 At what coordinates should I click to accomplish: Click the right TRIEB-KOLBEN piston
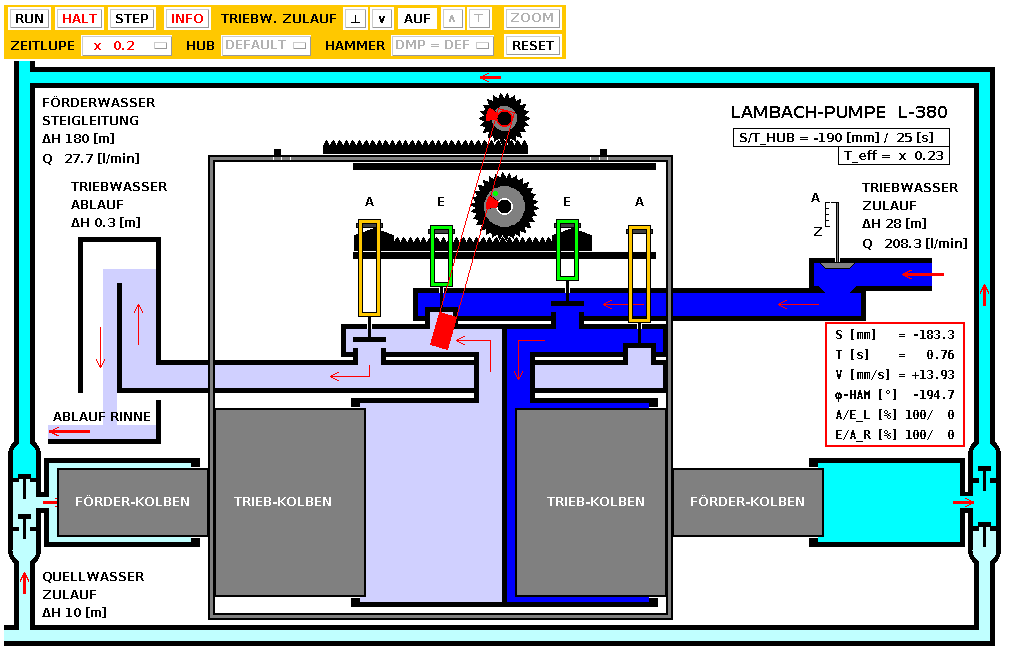point(591,502)
